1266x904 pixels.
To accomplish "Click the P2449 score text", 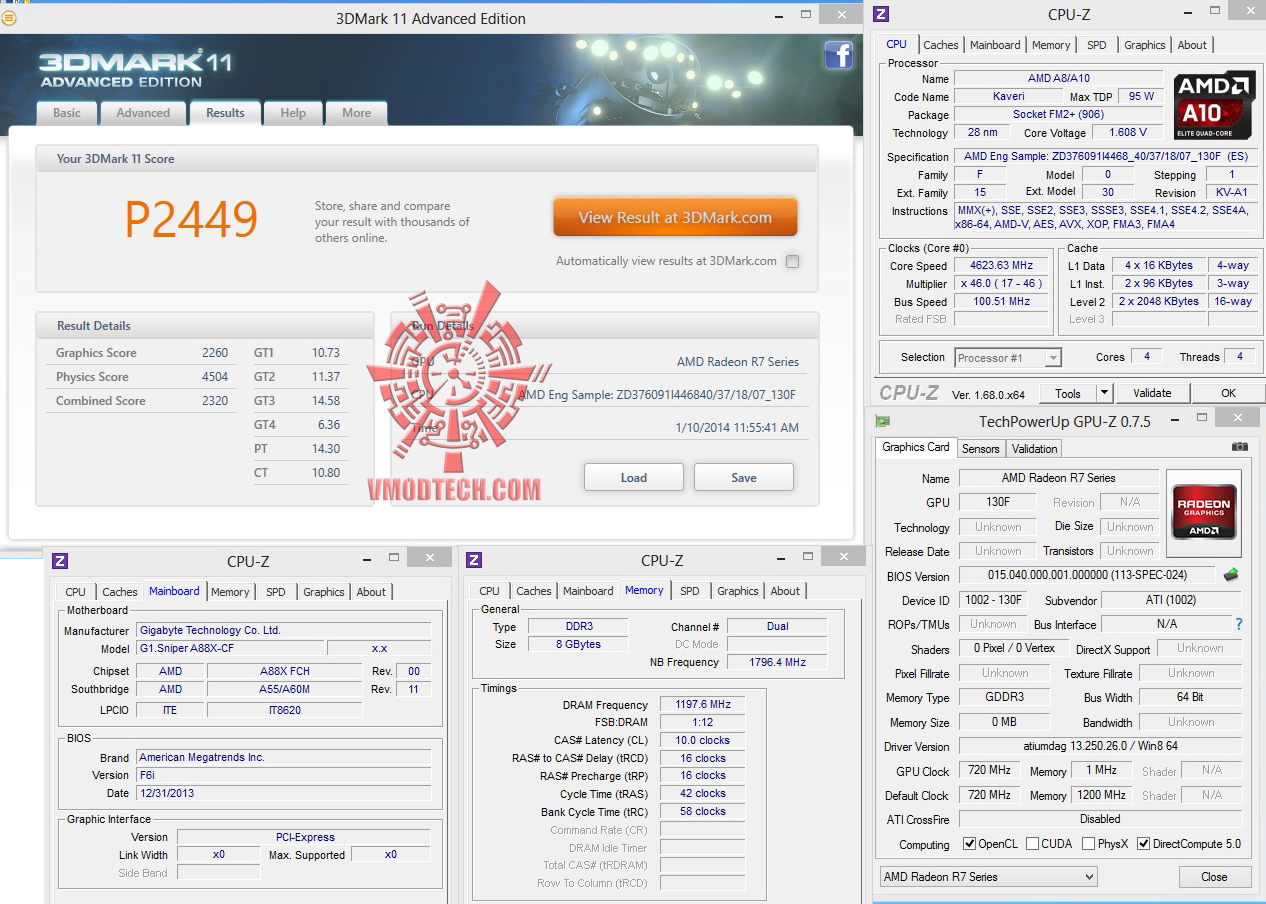I will (x=191, y=219).
